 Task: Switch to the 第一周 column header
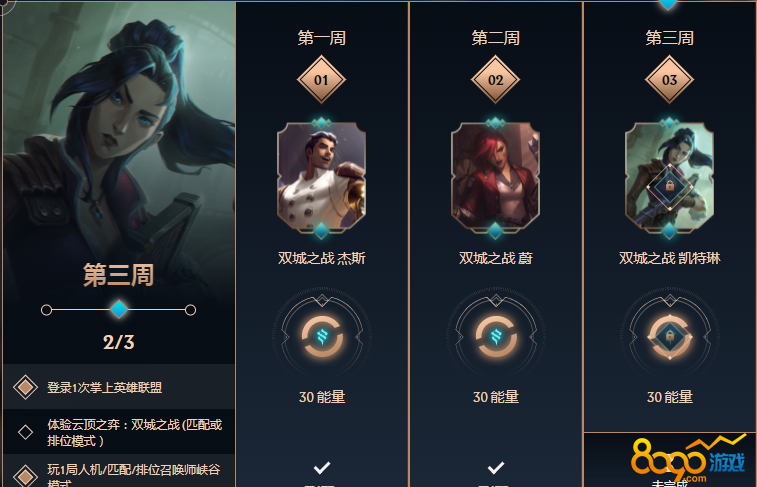tap(322, 38)
